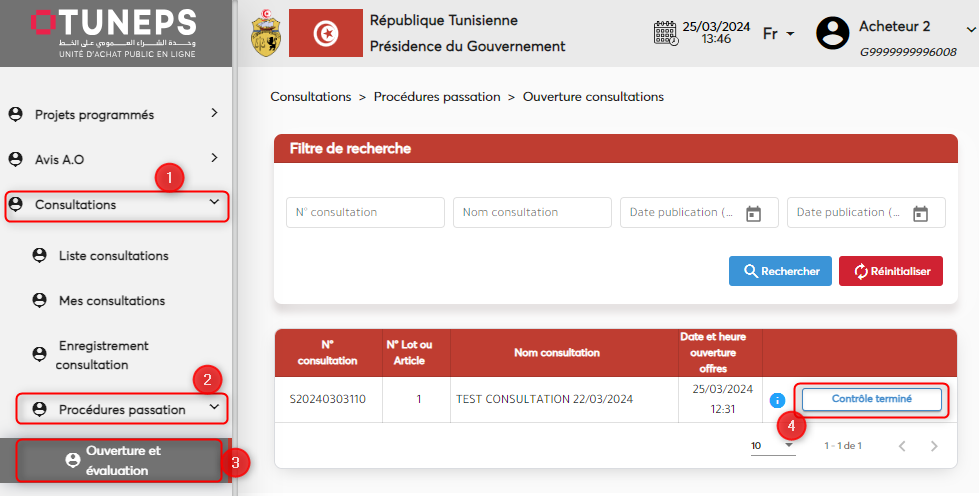This screenshot has height=496, width=979.
Task: Open the Fr language dropdown
Action: tap(778, 33)
